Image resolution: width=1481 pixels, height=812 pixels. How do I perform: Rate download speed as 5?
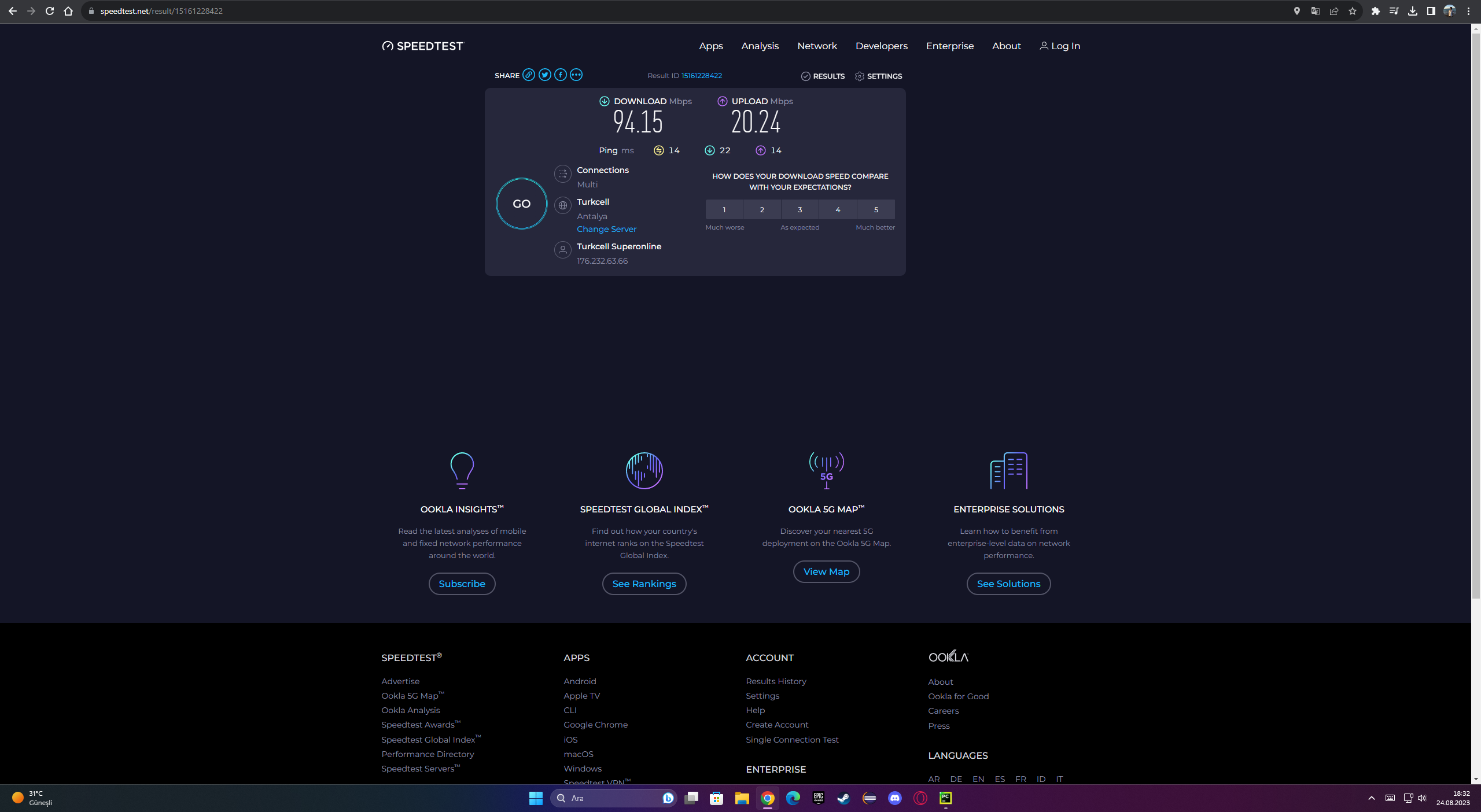point(875,209)
